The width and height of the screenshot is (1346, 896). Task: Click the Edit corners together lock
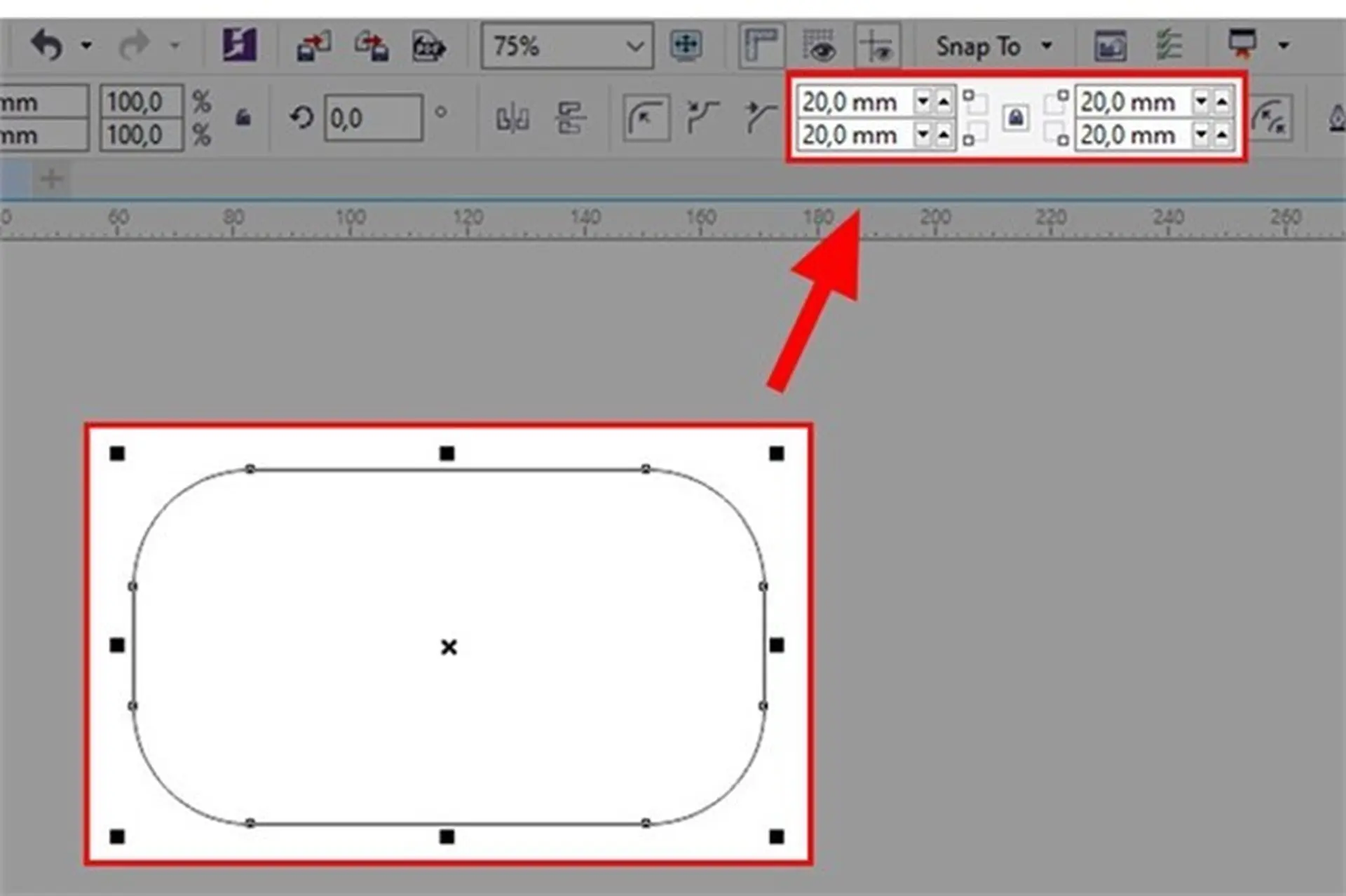coord(1016,118)
